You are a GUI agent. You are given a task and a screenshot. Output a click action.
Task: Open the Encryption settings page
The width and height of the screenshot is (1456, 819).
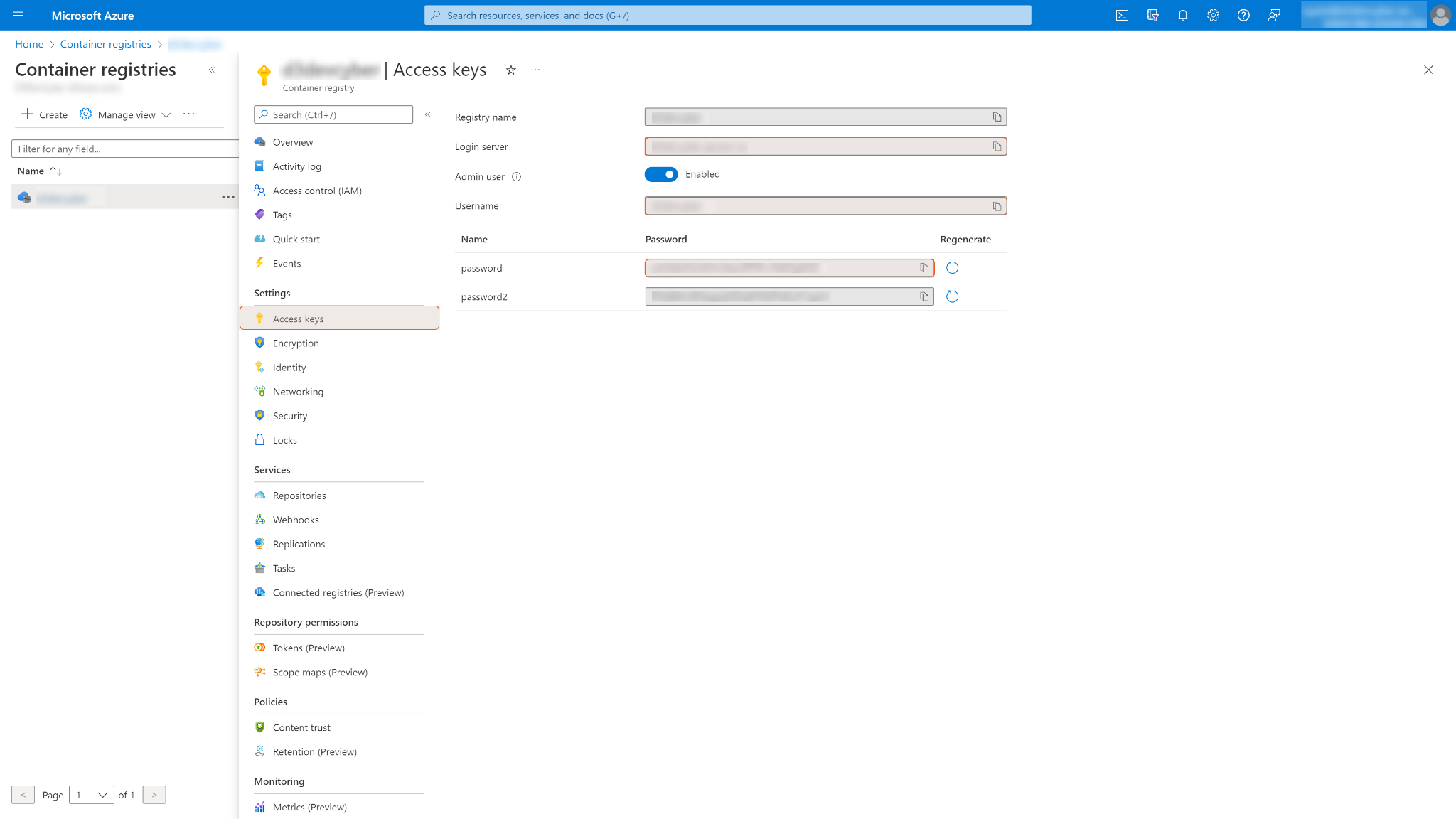(x=296, y=343)
